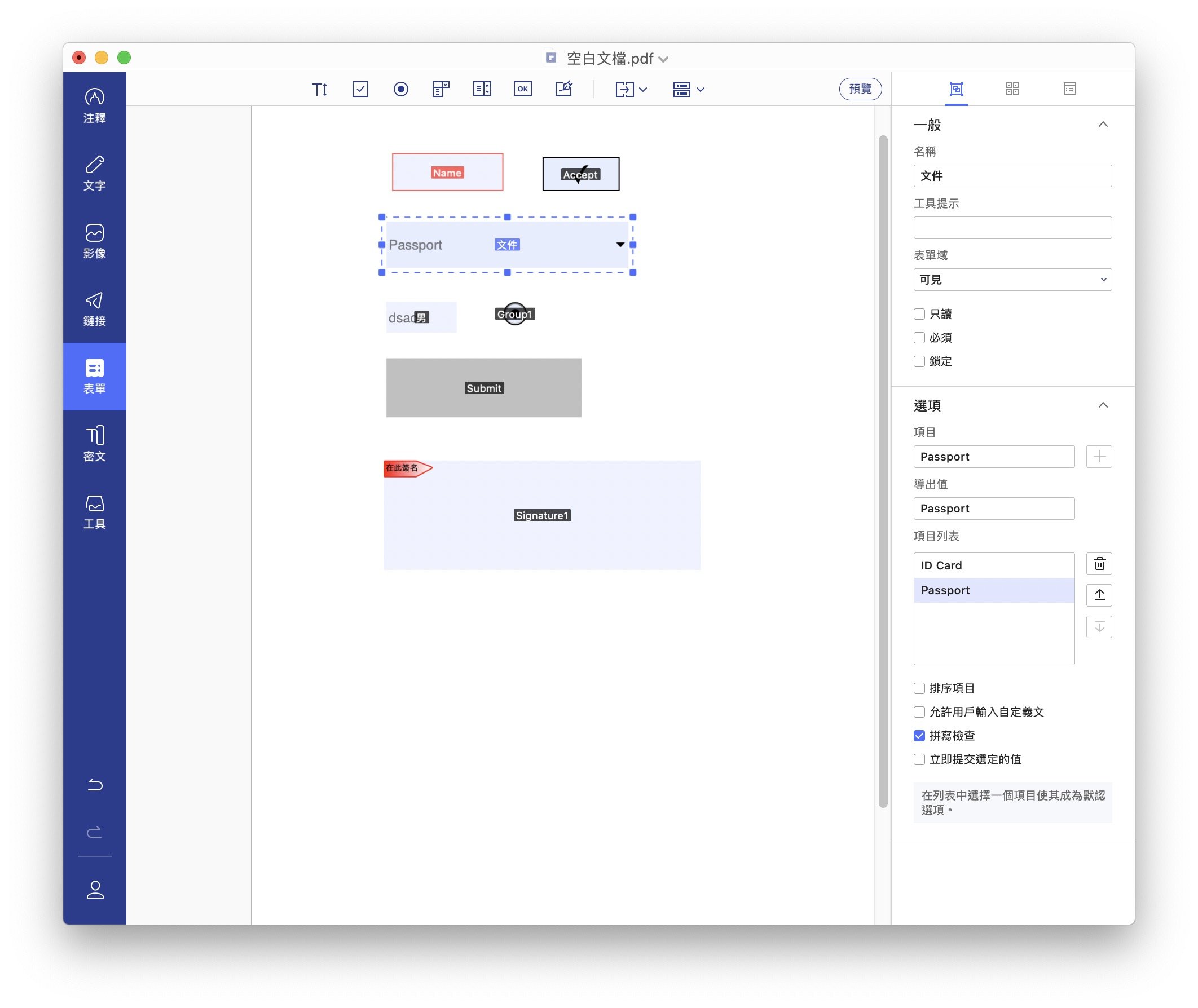Click the redo arrow in sidebar

95,832
